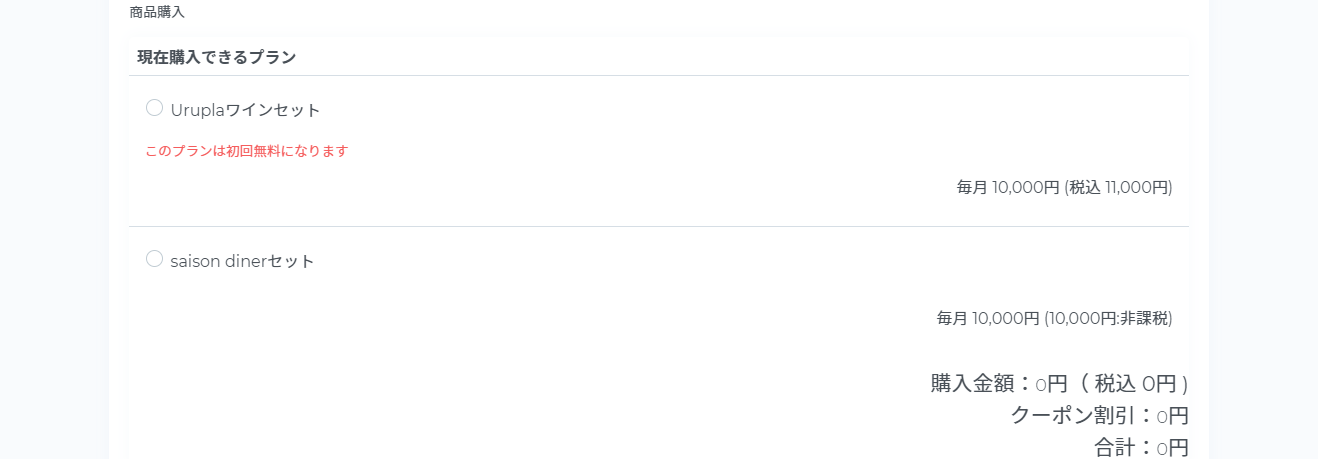The width and height of the screenshot is (1318, 459).
Task: Select the saison dinerセット radio button
Action: click(x=154, y=259)
